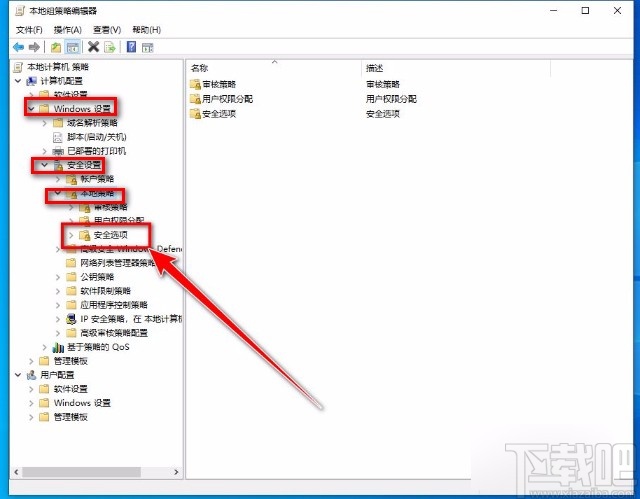Viewport: 640px width, 499px height.
Task: Click the IP 安全策略 icon
Action: 71,319
